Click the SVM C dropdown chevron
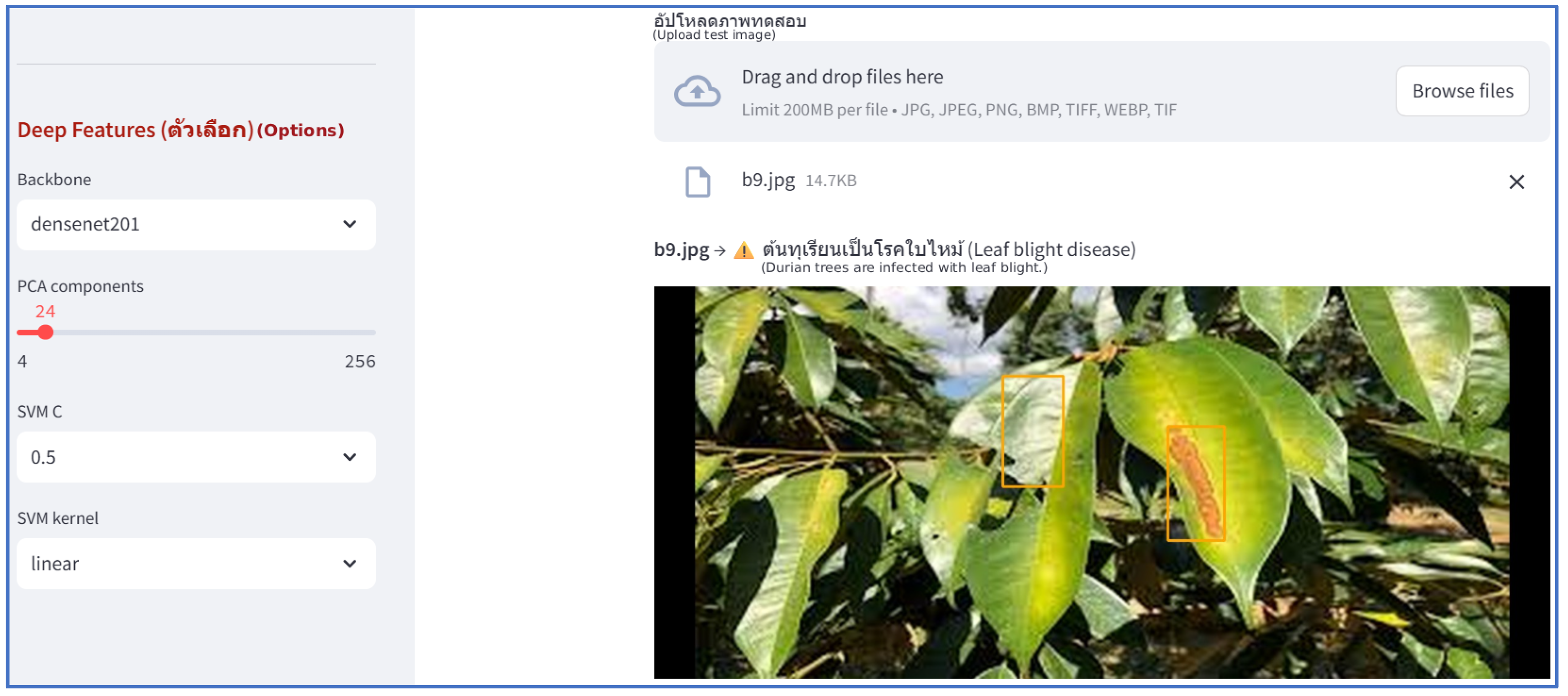1568x696 pixels. (x=350, y=457)
